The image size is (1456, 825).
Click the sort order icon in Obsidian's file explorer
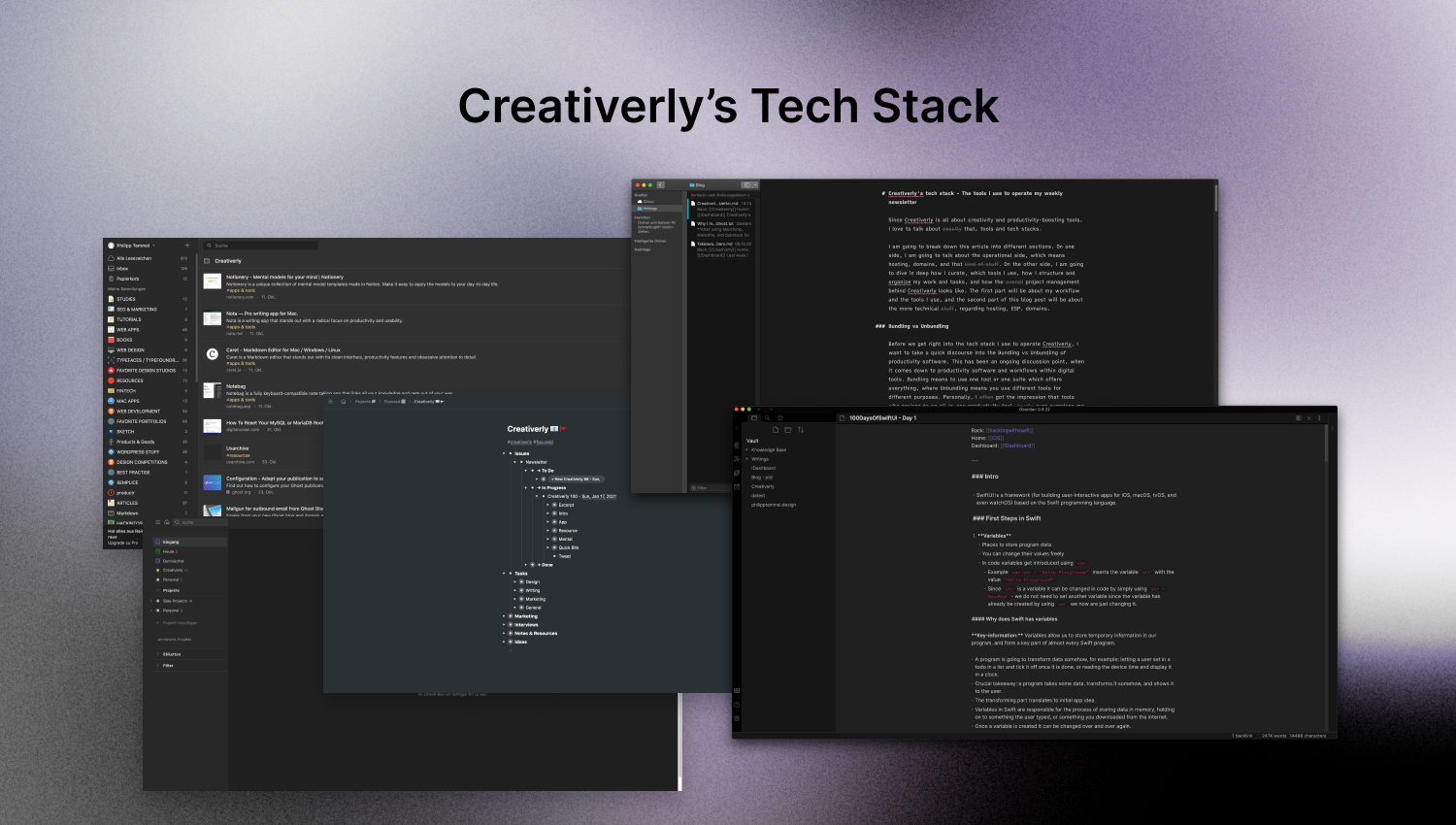[x=801, y=430]
